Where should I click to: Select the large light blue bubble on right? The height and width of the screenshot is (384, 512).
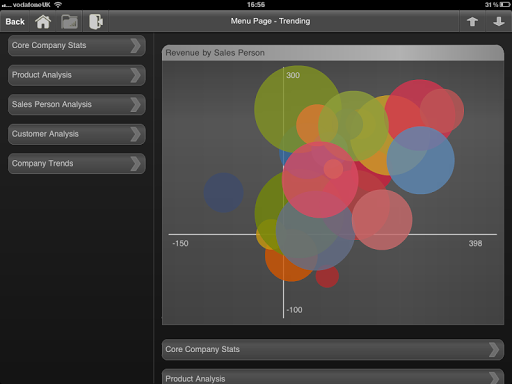tap(421, 160)
